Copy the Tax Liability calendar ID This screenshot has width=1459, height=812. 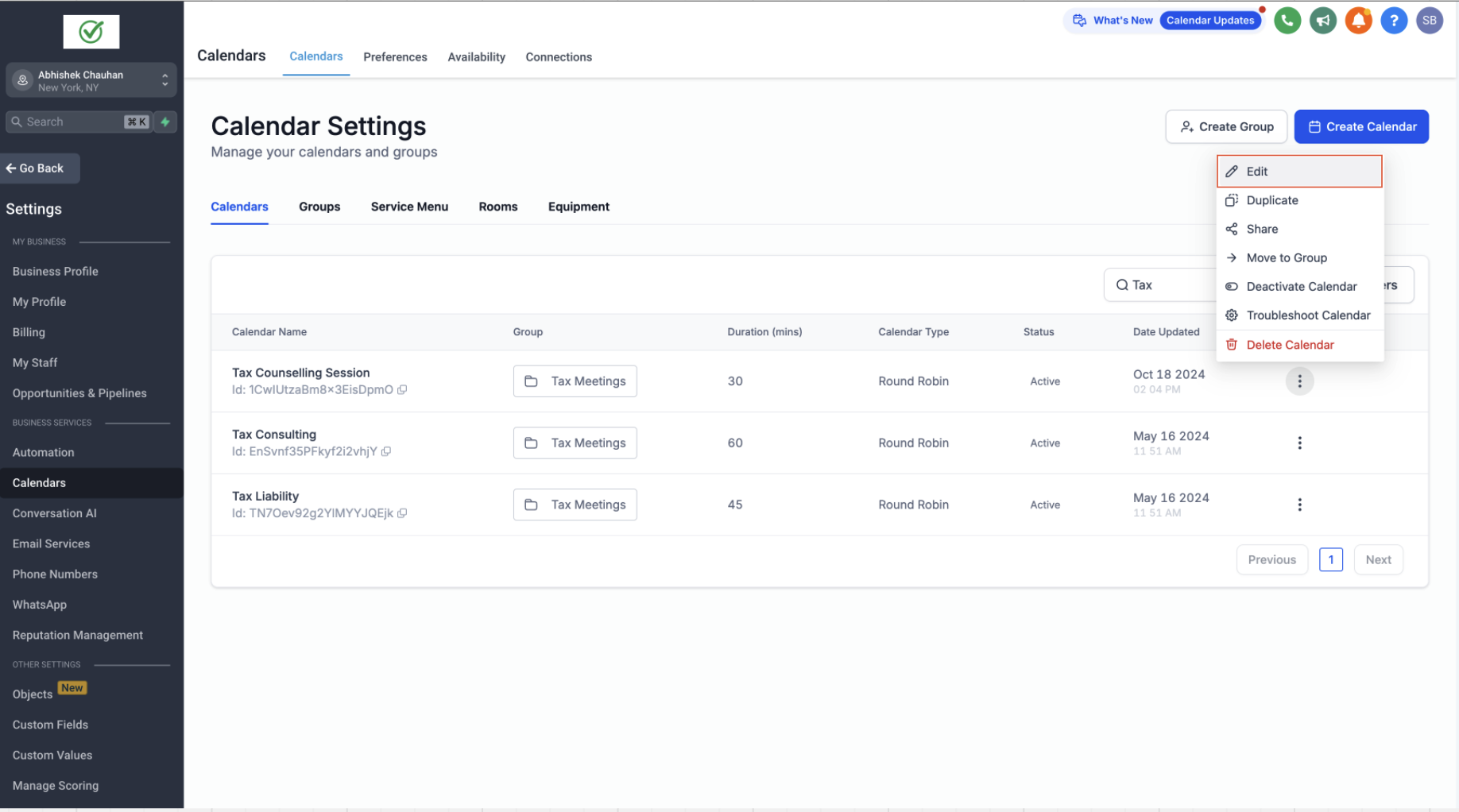[402, 514]
